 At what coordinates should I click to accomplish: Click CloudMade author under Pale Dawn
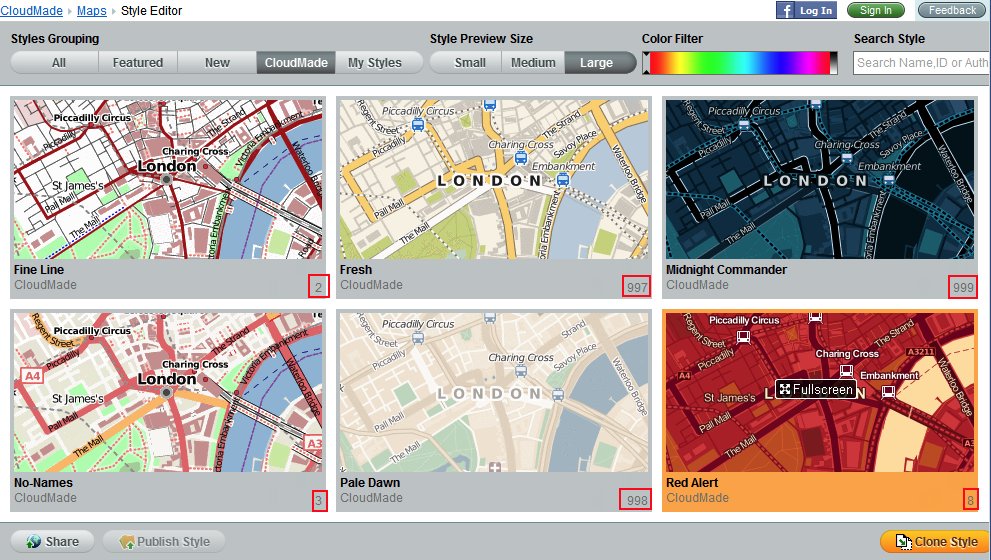click(x=372, y=498)
